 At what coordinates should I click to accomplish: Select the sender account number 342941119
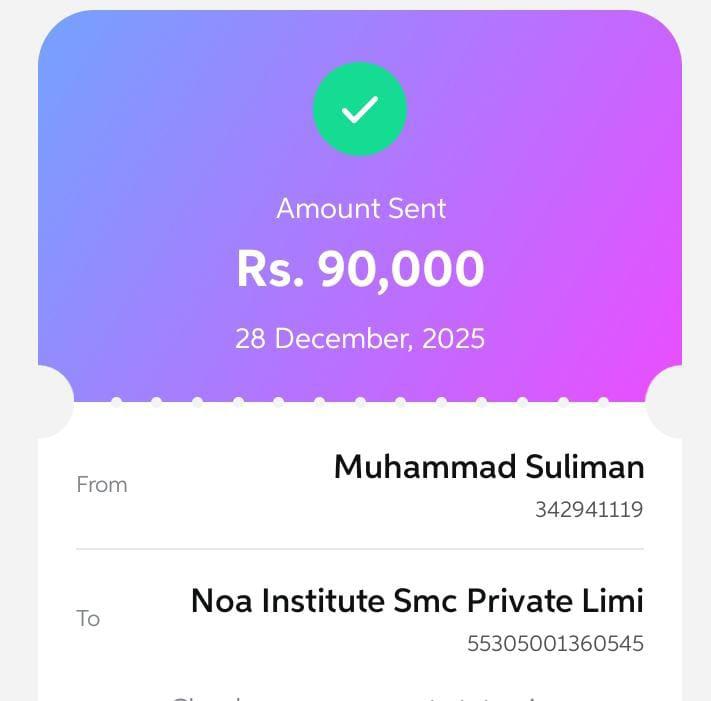pyautogui.click(x=589, y=510)
